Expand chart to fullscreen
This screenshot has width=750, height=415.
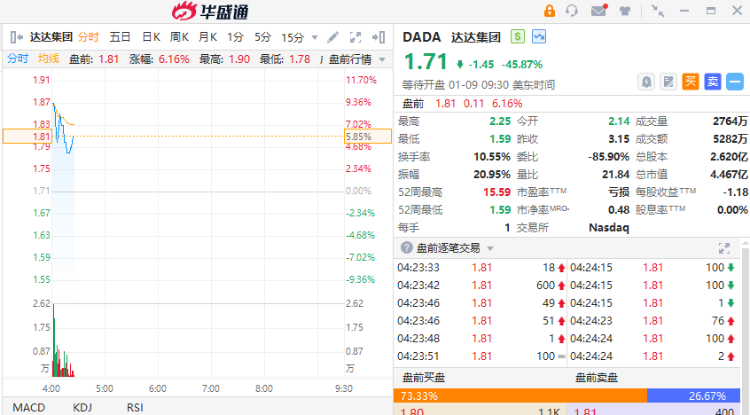(355, 37)
